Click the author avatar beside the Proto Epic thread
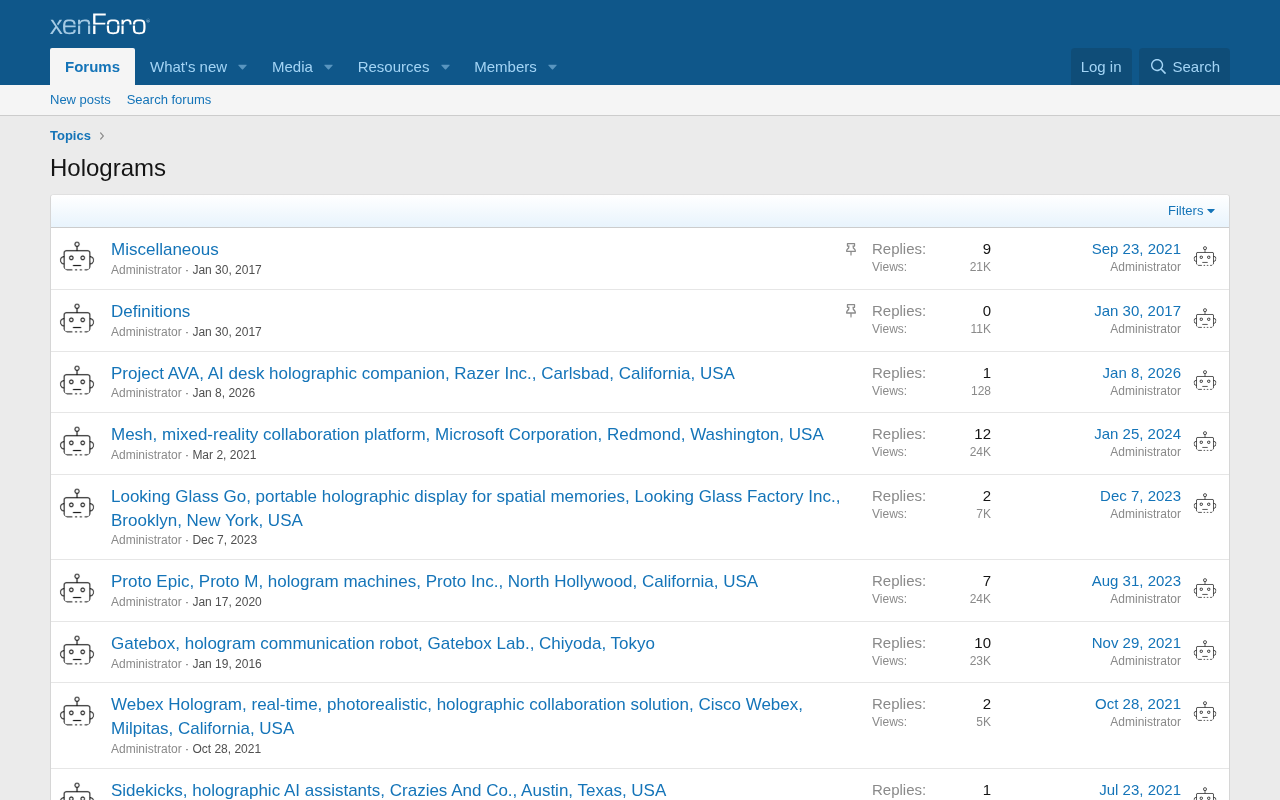Viewport: 1280px width, 800px height. pyautogui.click(x=77, y=590)
